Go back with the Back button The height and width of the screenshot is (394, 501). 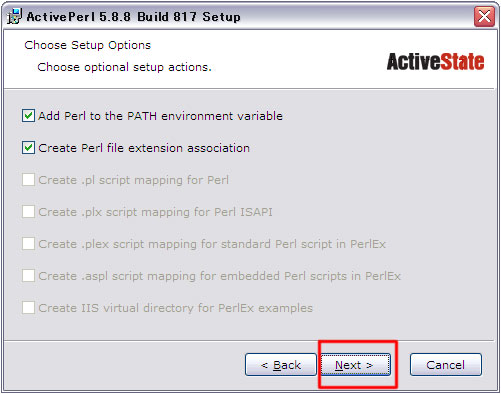[x=281, y=365]
